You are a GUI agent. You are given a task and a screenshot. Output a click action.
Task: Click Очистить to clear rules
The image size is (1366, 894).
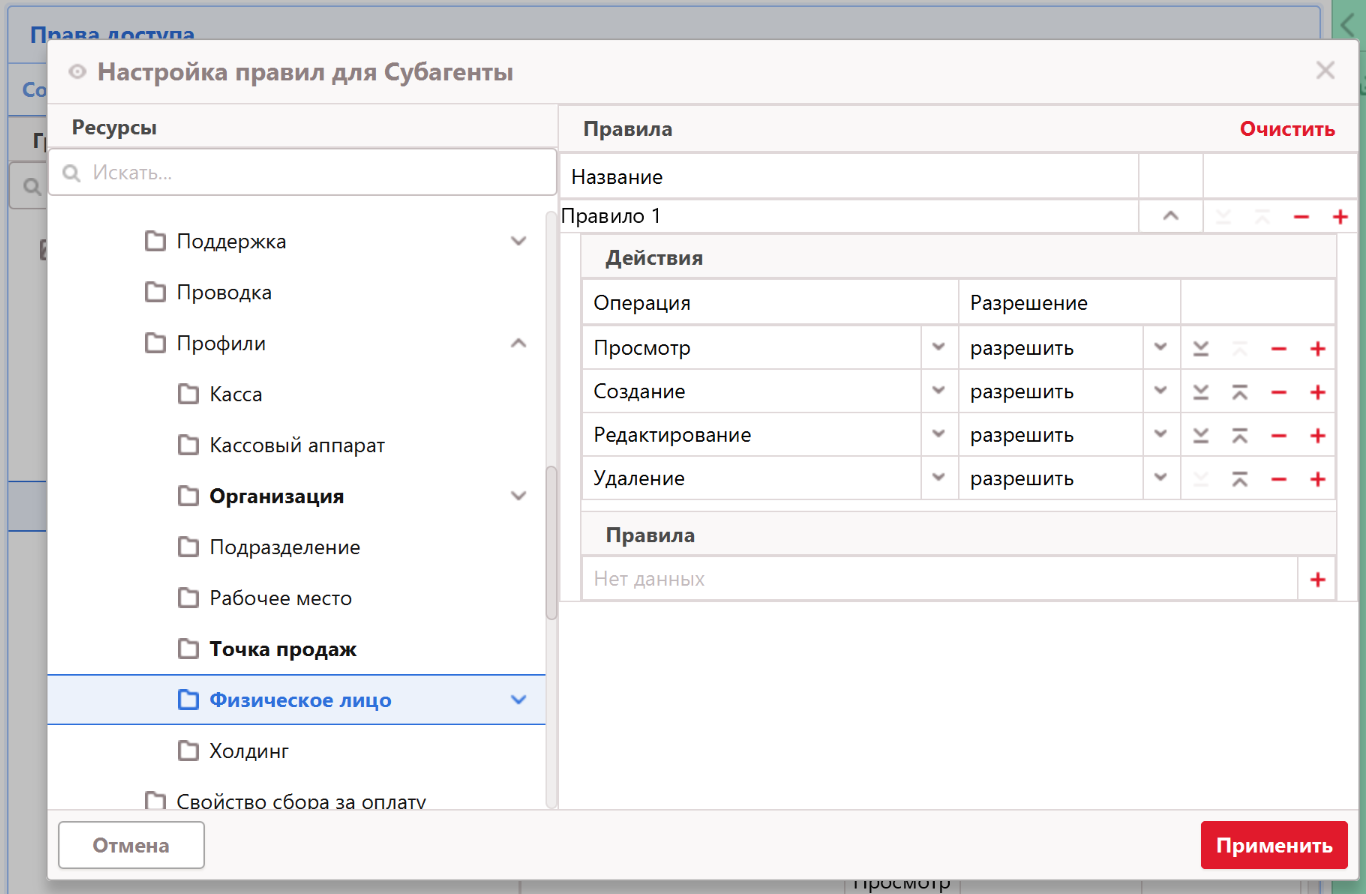tap(1286, 129)
